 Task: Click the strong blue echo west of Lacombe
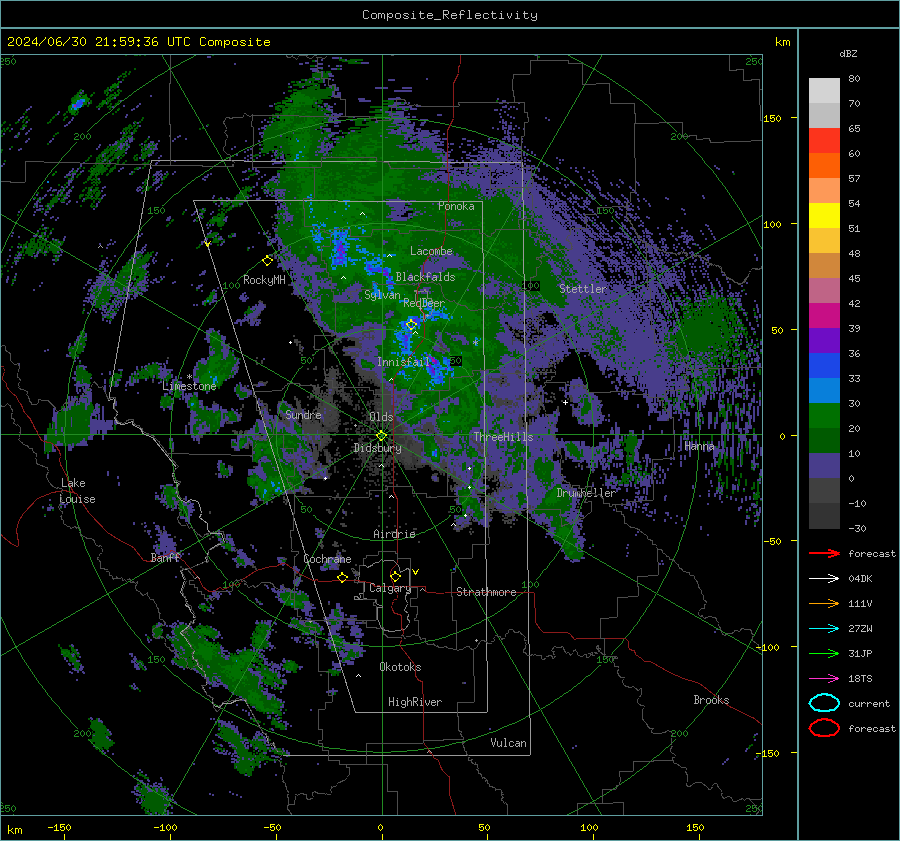pyautogui.click(x=340, y=248)
